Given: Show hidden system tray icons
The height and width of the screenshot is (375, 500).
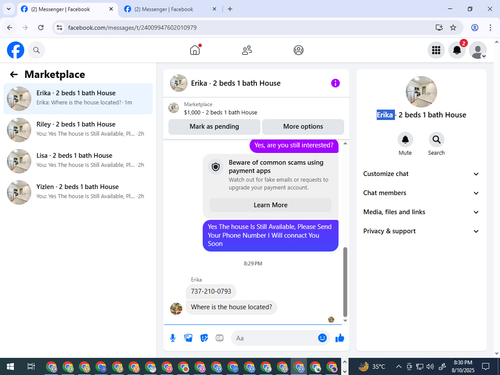Looking at the screenshot, I should coord(398,367).
